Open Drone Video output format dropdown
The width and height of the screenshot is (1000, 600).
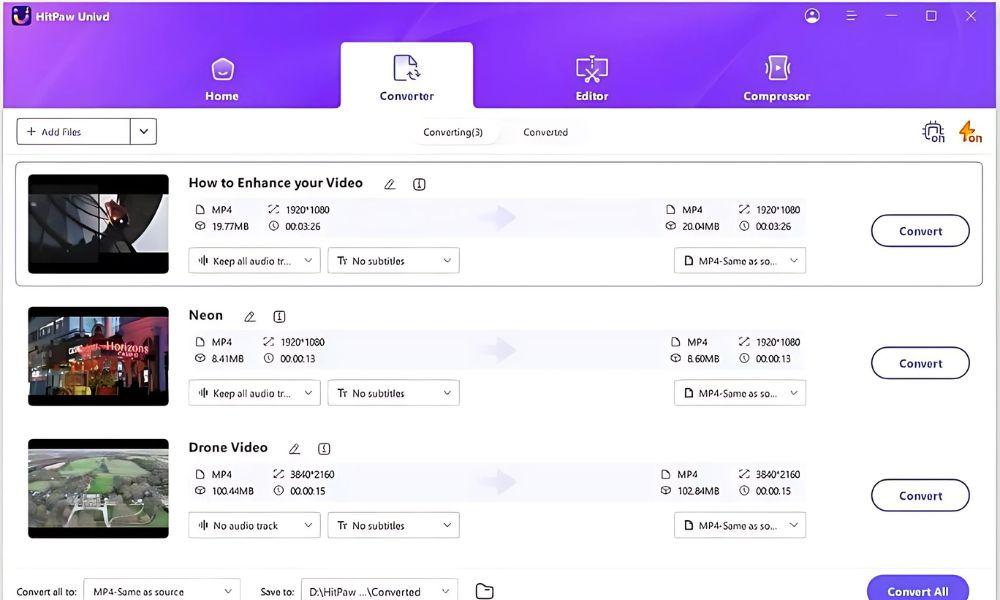coord(740,525)
